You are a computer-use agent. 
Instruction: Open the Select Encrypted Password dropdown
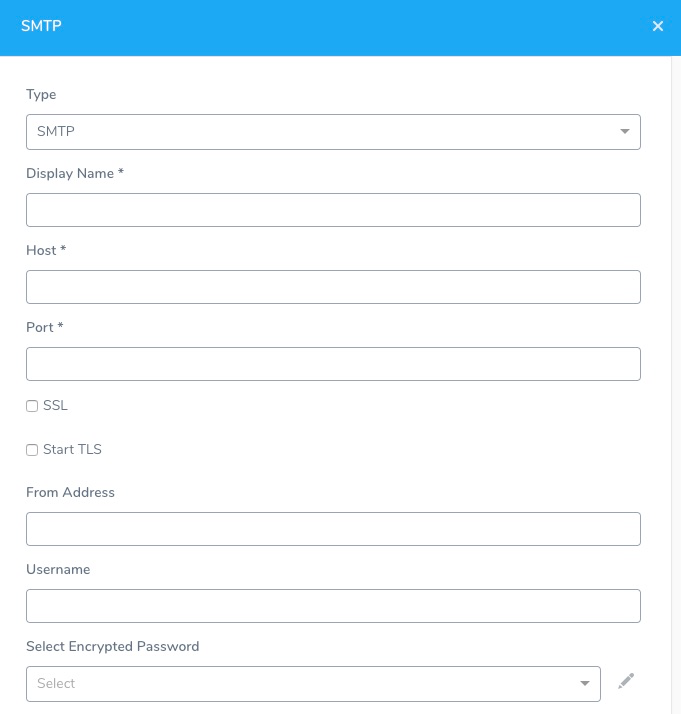coord(313,683)
